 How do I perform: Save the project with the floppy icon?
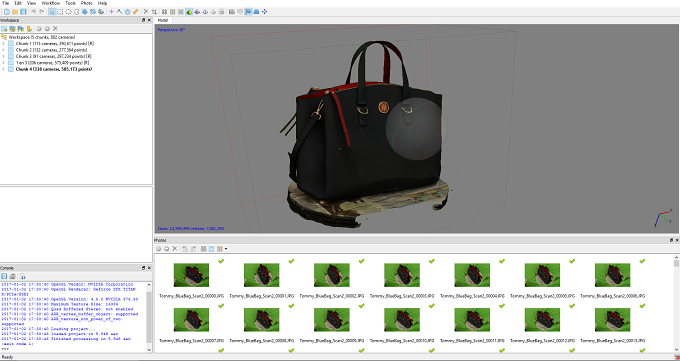point(23,12)
